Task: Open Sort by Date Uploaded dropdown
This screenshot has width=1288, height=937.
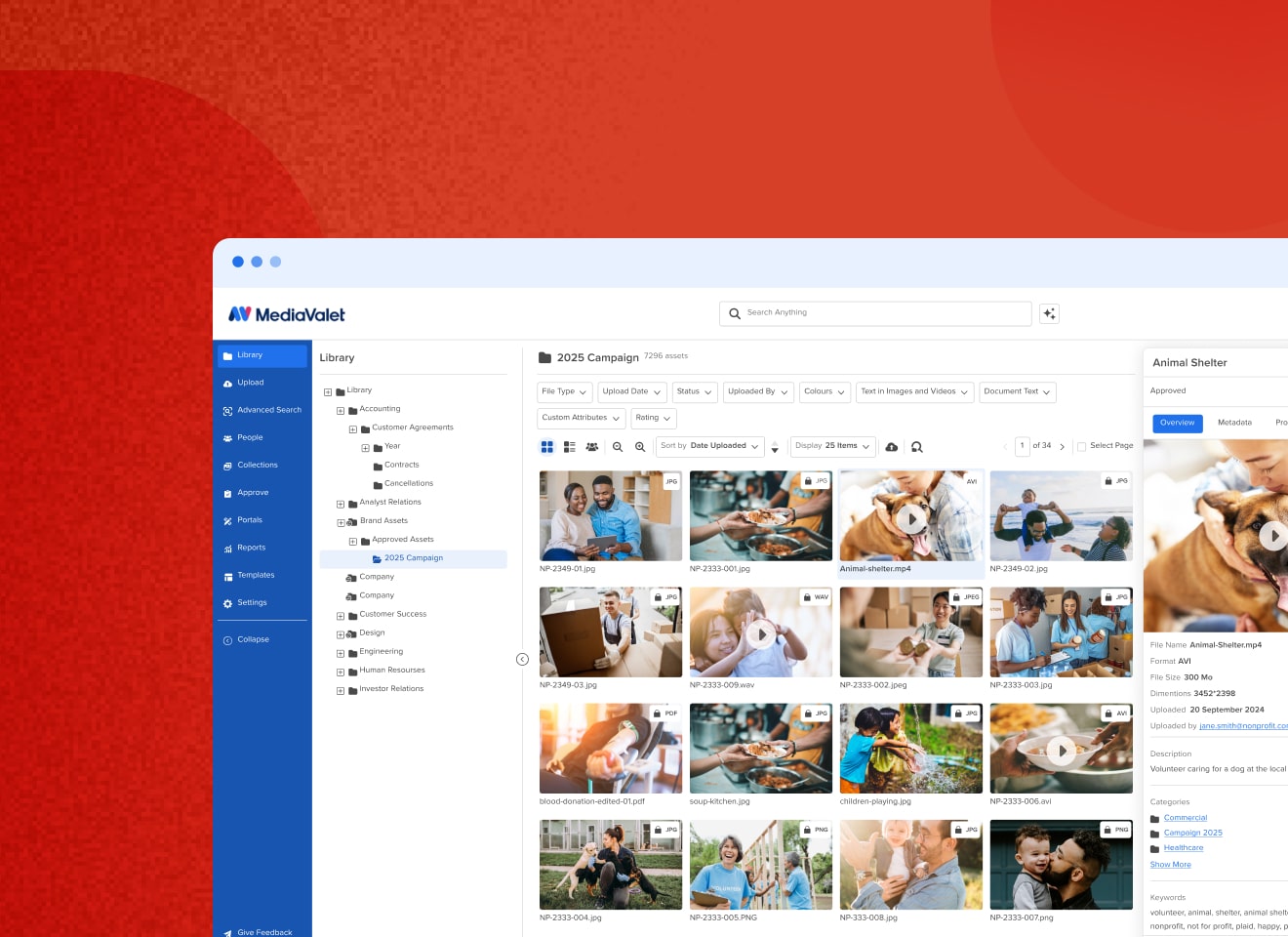Action: coord(710,446)
